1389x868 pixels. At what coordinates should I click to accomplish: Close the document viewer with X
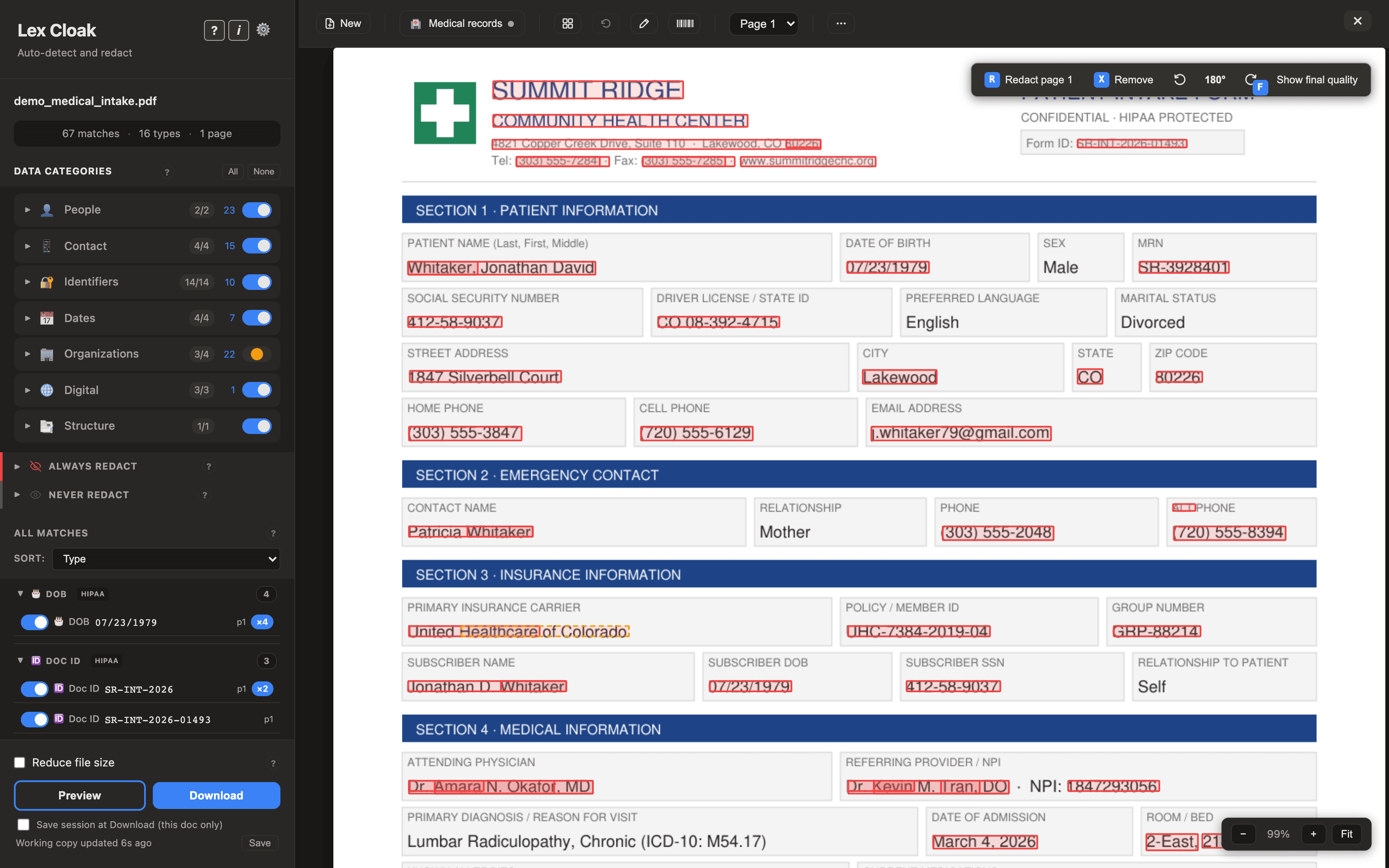(1357, 21)
